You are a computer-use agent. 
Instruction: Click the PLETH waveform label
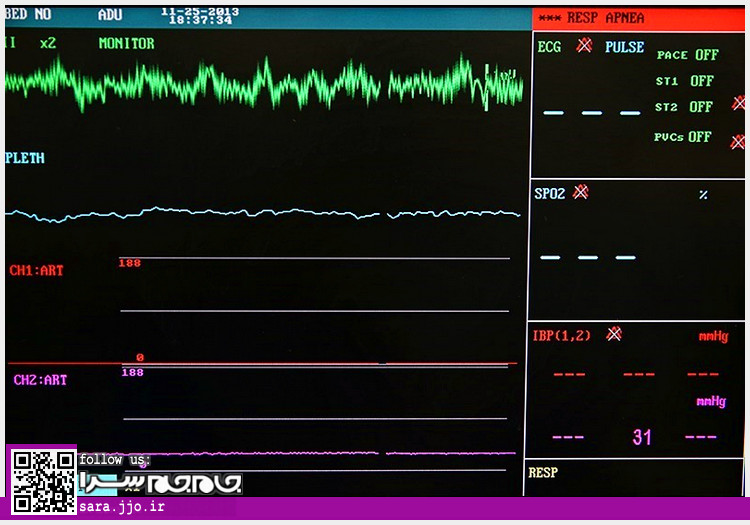(x=25, y=158)
